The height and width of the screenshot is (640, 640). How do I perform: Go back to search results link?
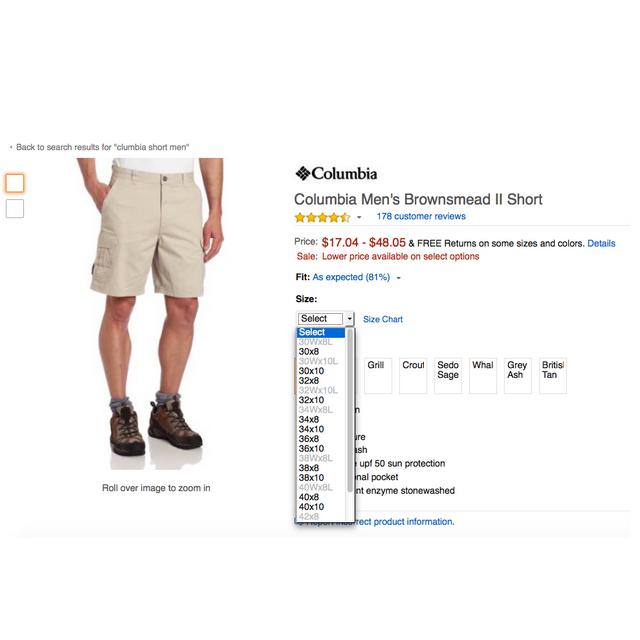pyautogui.click(x=102, y=147)
